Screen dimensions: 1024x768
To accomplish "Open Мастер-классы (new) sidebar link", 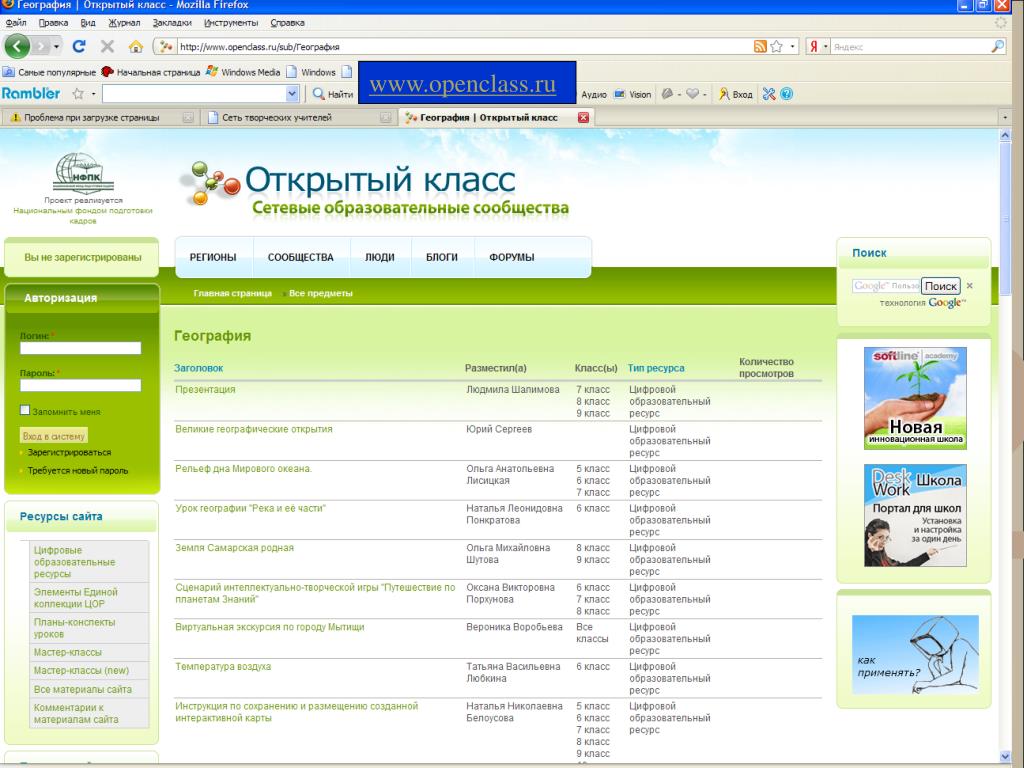I will click(x=82, y=670).
